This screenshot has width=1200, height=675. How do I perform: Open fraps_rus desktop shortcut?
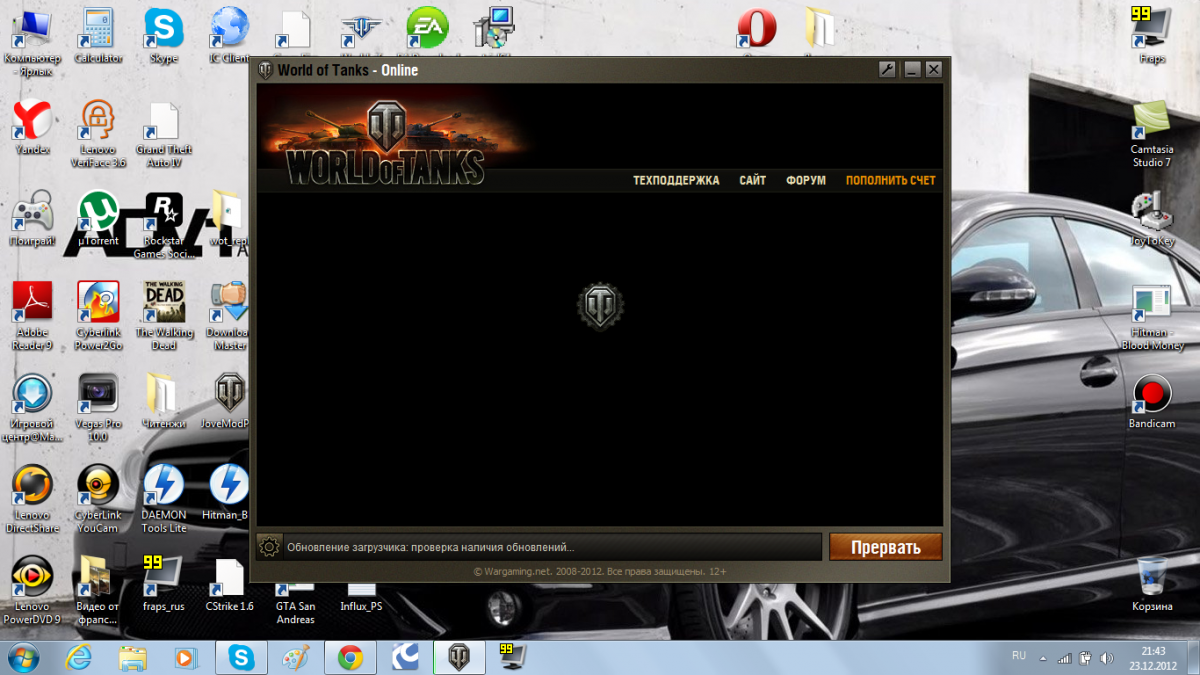163,583
